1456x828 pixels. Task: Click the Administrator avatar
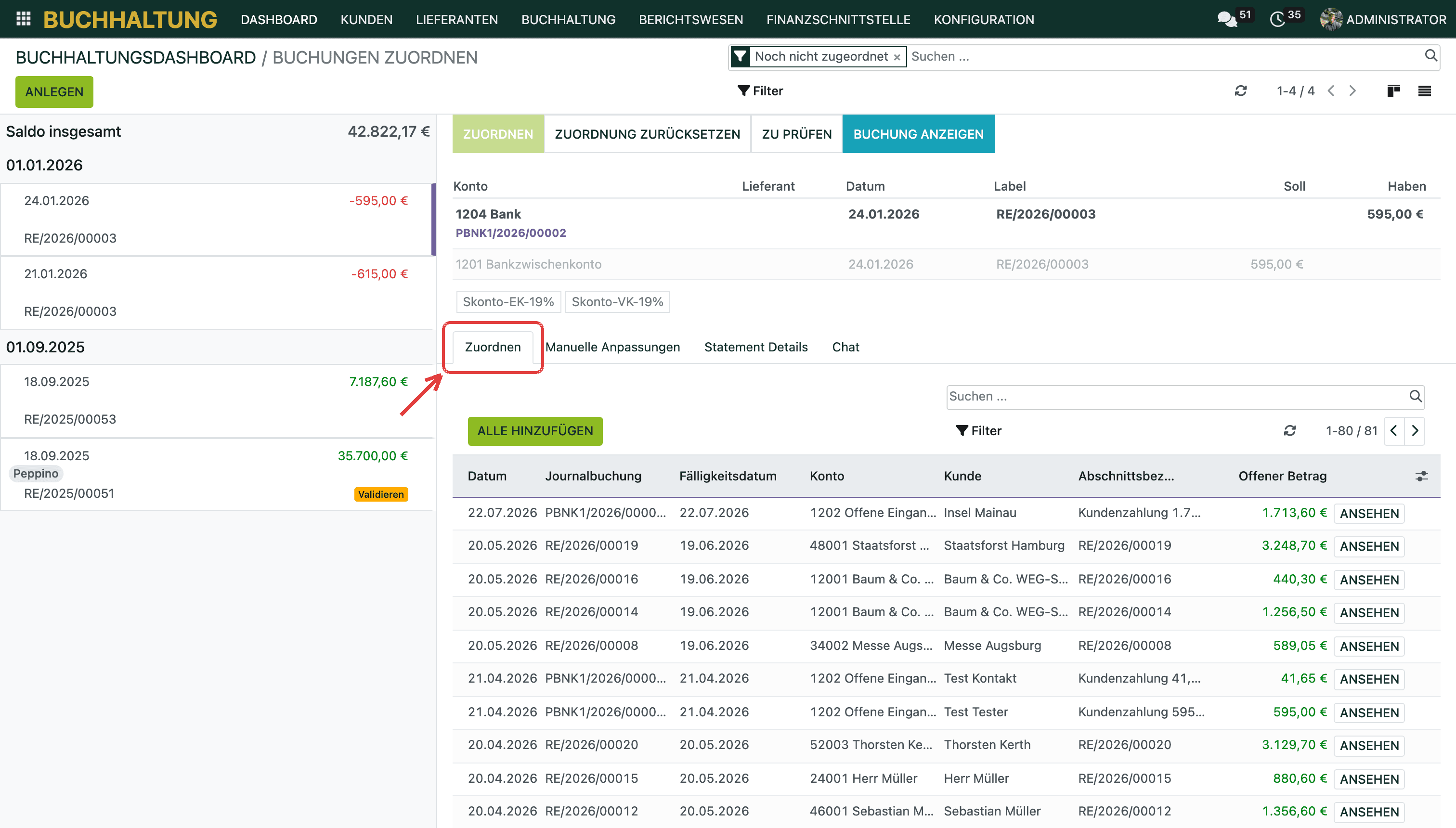pos(1331,19)
